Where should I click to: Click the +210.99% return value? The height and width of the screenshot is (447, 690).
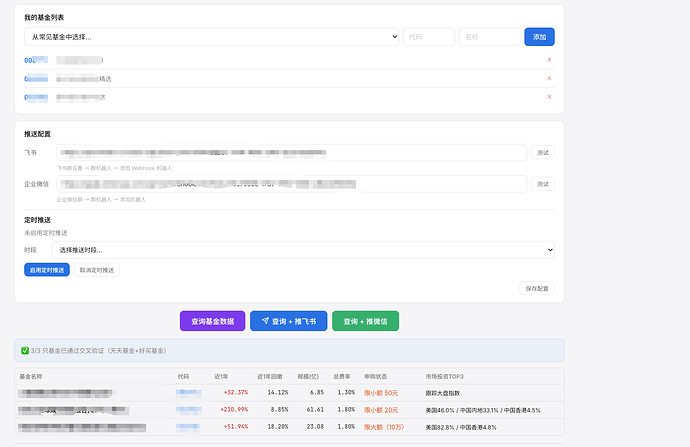[x=234, y=410]
